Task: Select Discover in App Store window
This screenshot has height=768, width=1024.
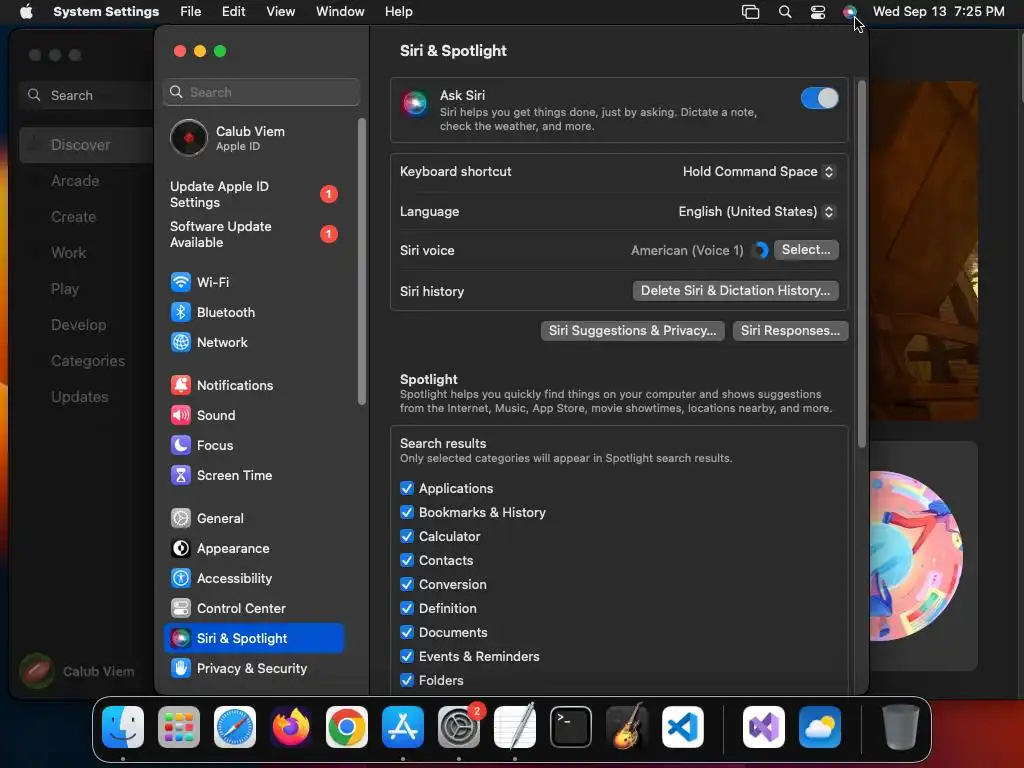Action: pyautogui.click(x=86, y=145)
